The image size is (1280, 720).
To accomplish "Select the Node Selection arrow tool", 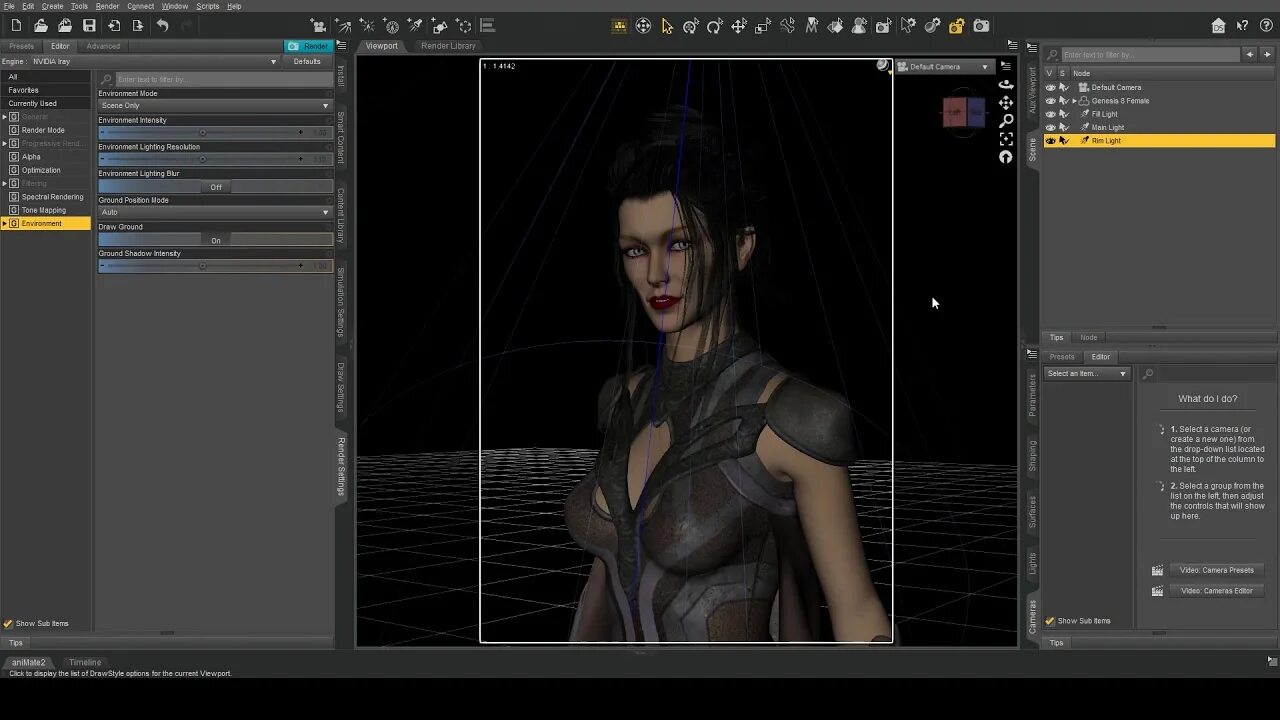I will [667, 26].
